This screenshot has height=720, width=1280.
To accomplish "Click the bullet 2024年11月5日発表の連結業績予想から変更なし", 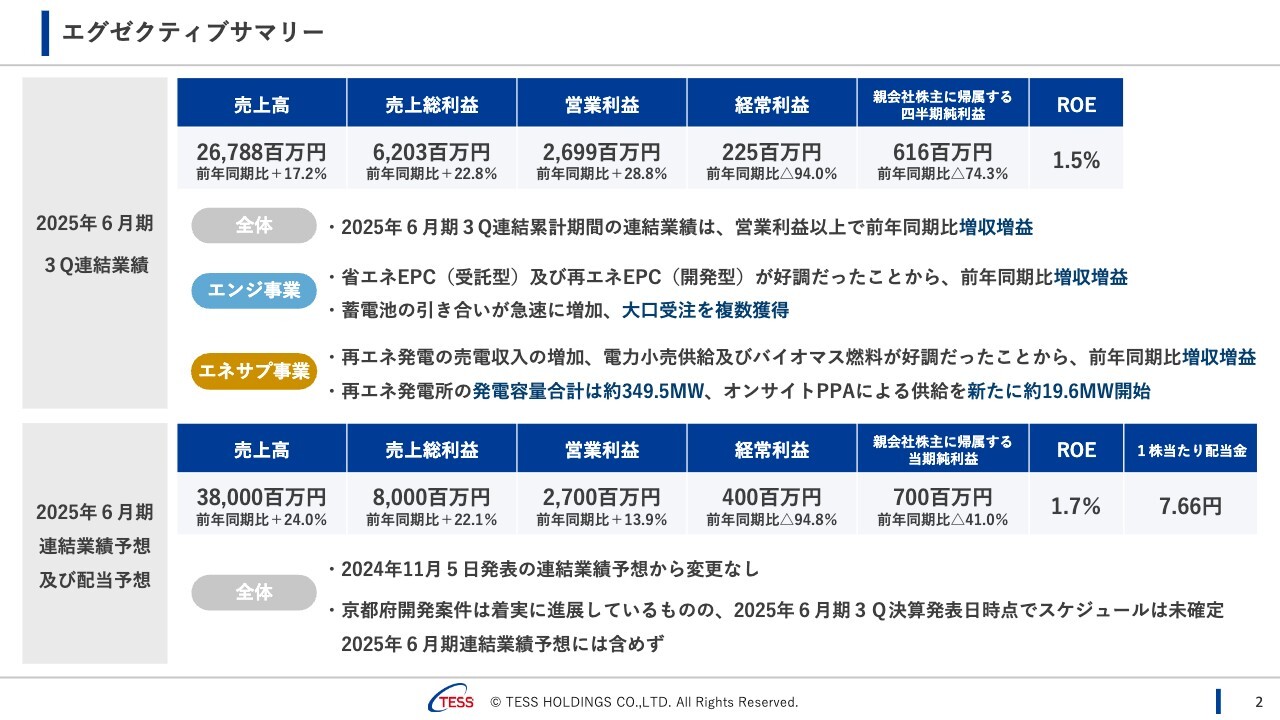I will pos(543,569).
